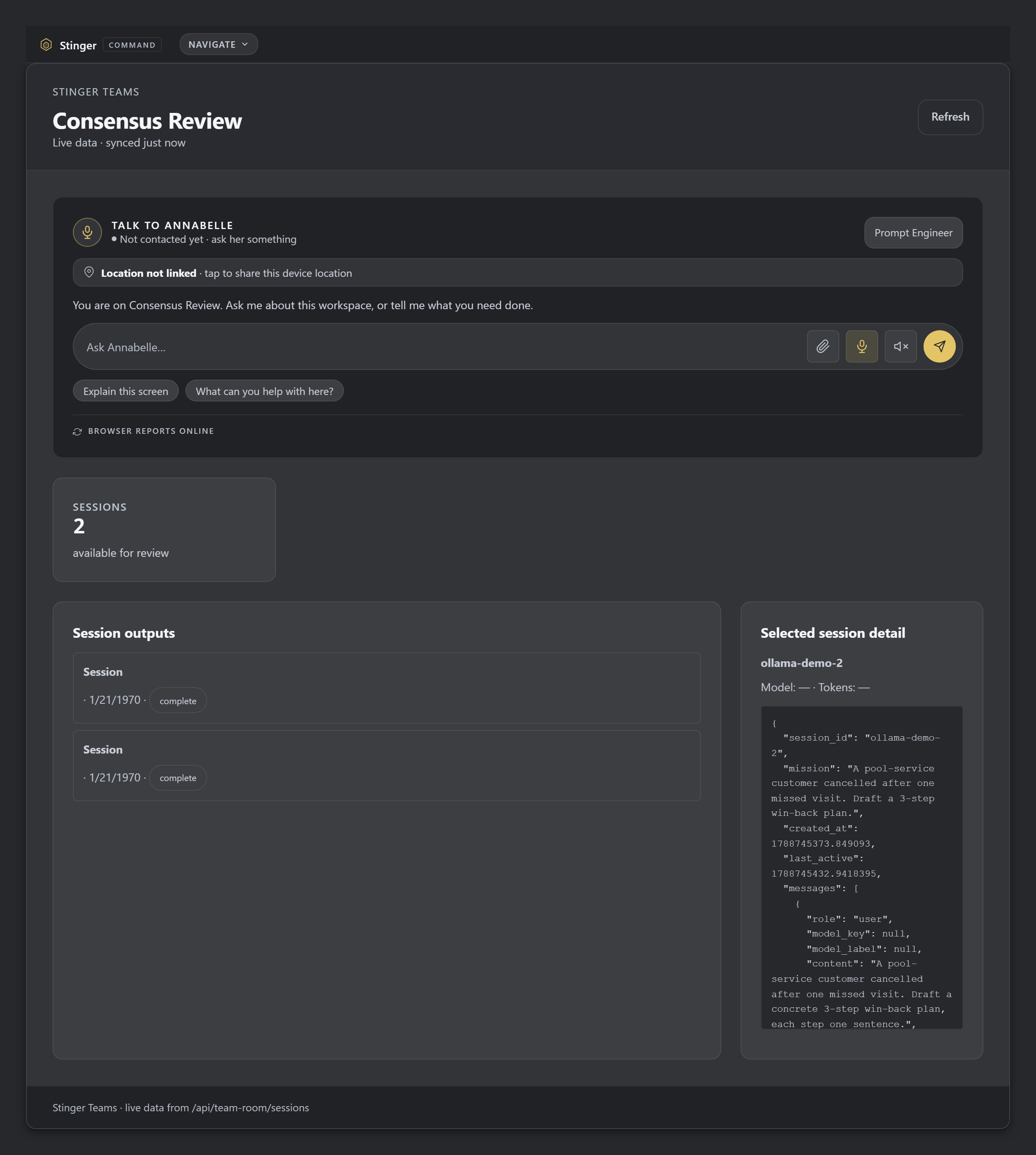Click the Stinger hexagon logo icon
Image resolution: width=1036 pixels, height=1155 pixels.
point(46,45)
